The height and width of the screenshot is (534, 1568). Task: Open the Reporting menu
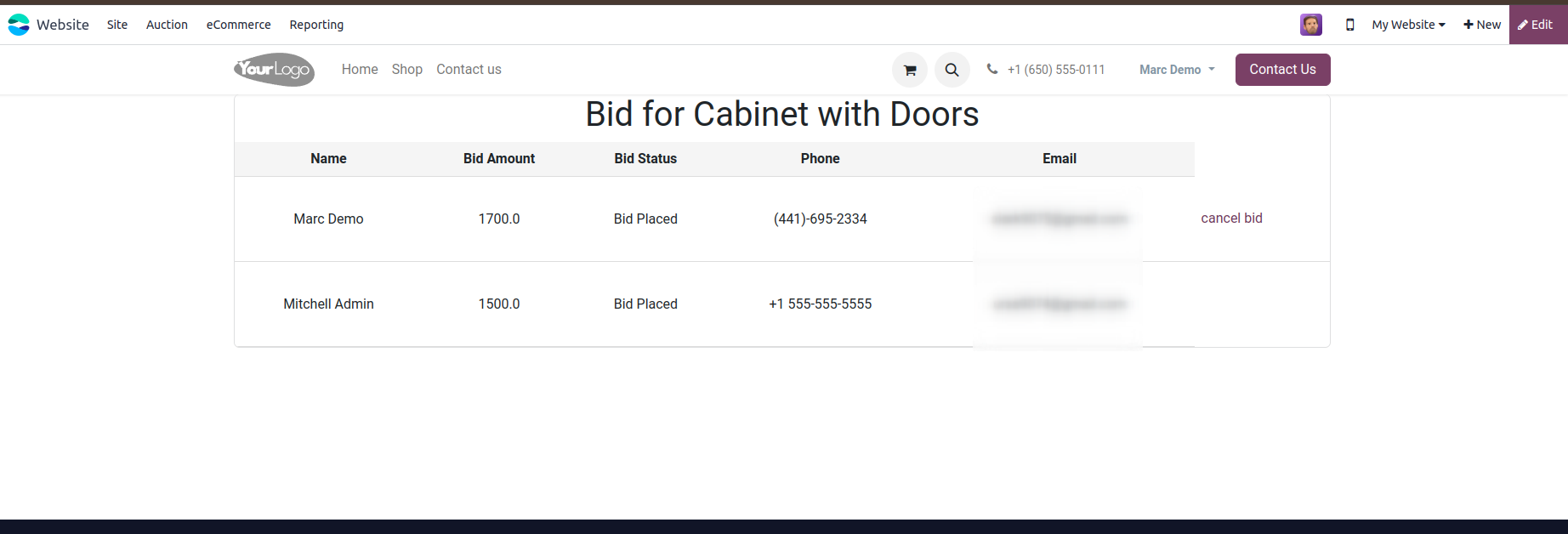316,25
